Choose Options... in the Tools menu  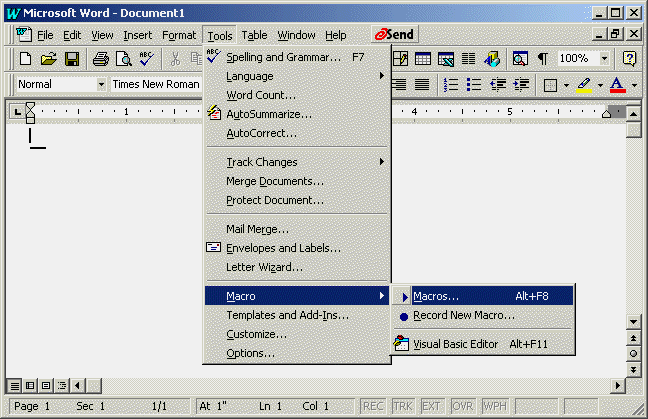pyautogui.click(x=250, y=353)
